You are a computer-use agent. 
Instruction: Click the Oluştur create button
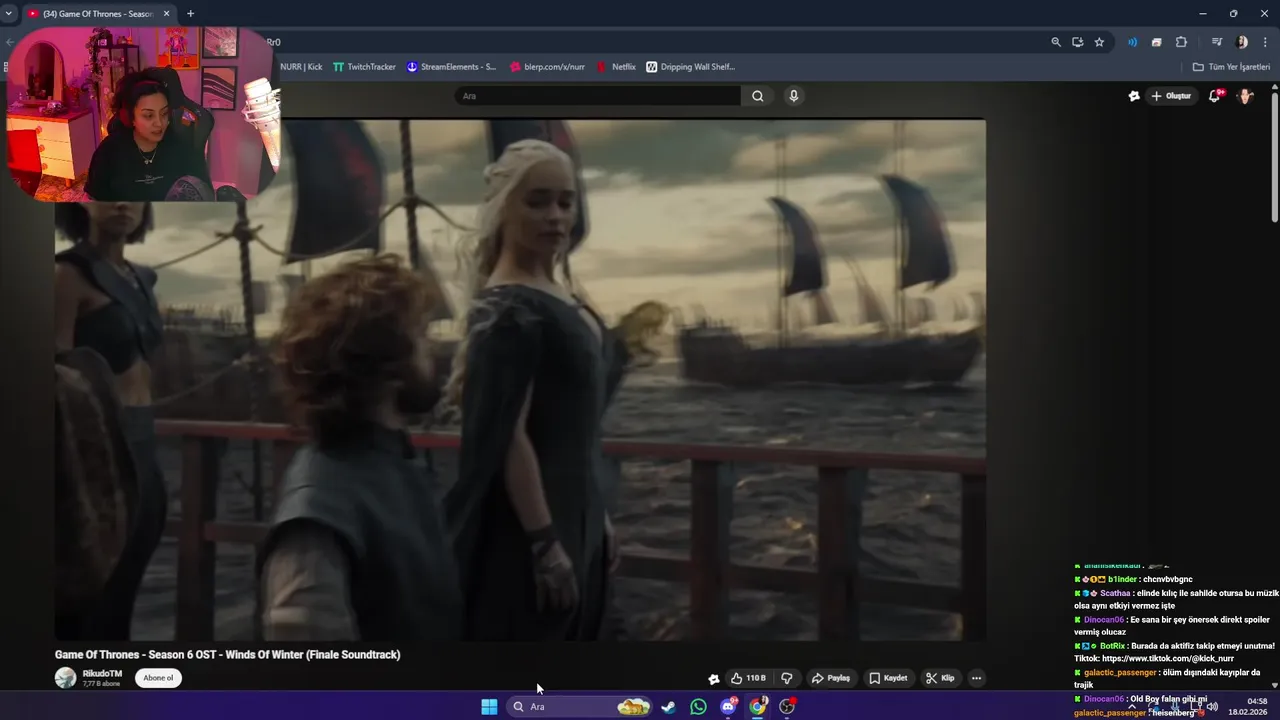(1171, 96)
